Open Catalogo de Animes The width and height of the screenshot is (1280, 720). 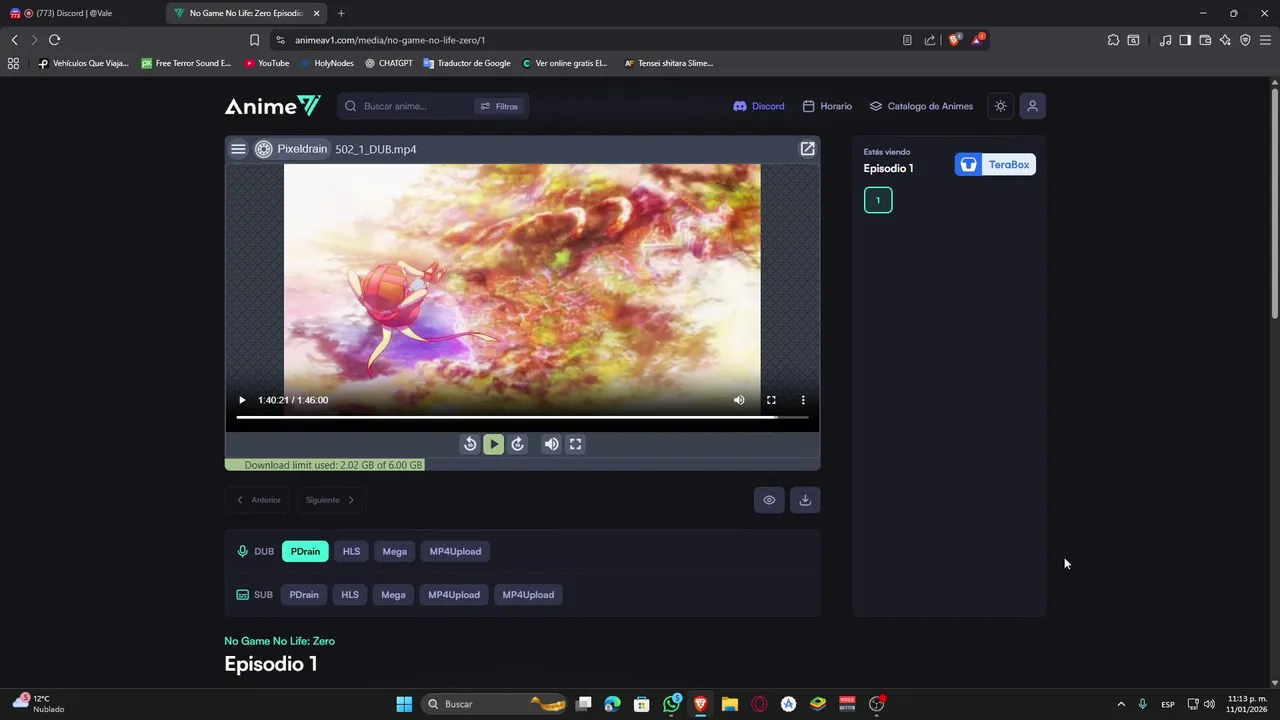coord(921,106)
